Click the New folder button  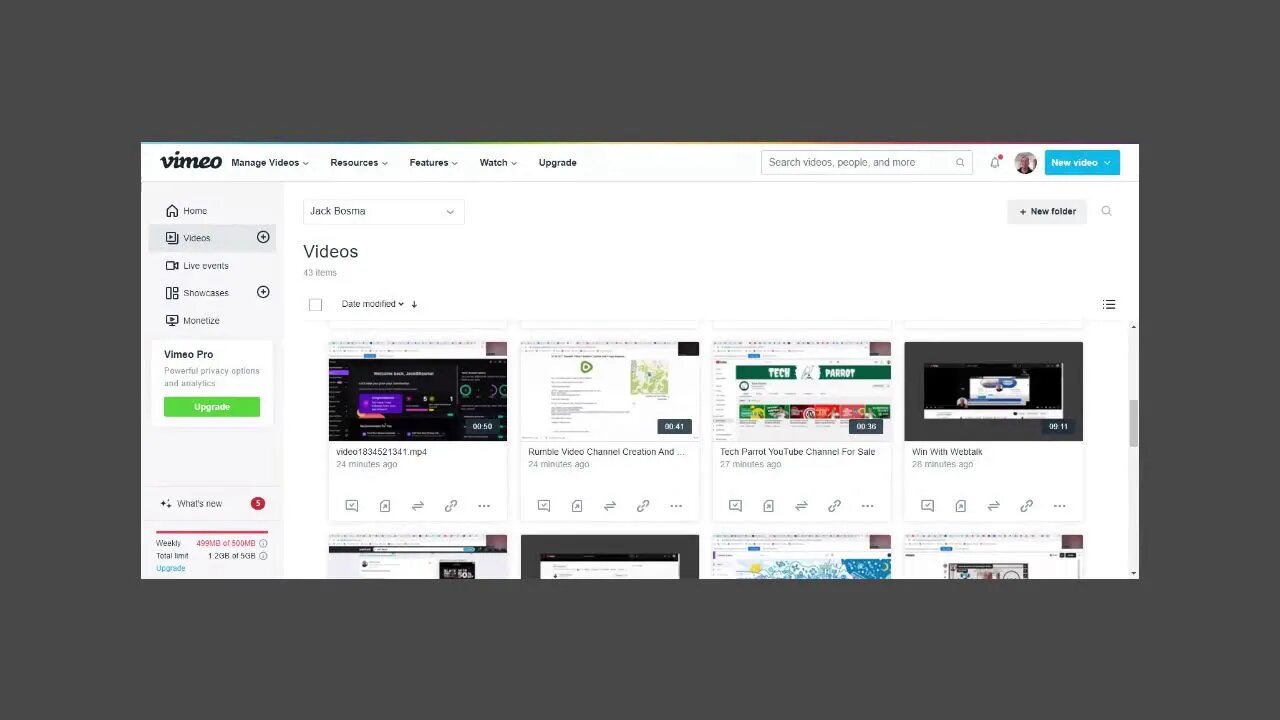(x=1047, y=211)
